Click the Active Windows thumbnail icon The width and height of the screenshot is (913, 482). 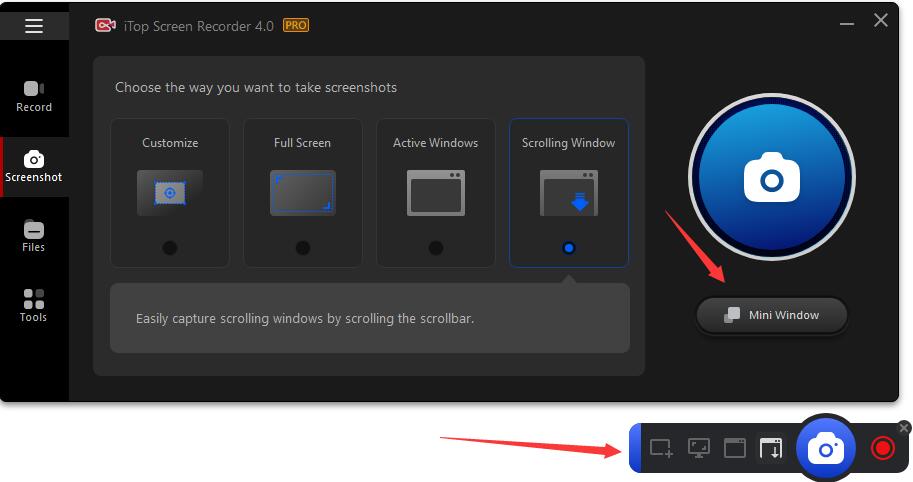tap(436, 193)
